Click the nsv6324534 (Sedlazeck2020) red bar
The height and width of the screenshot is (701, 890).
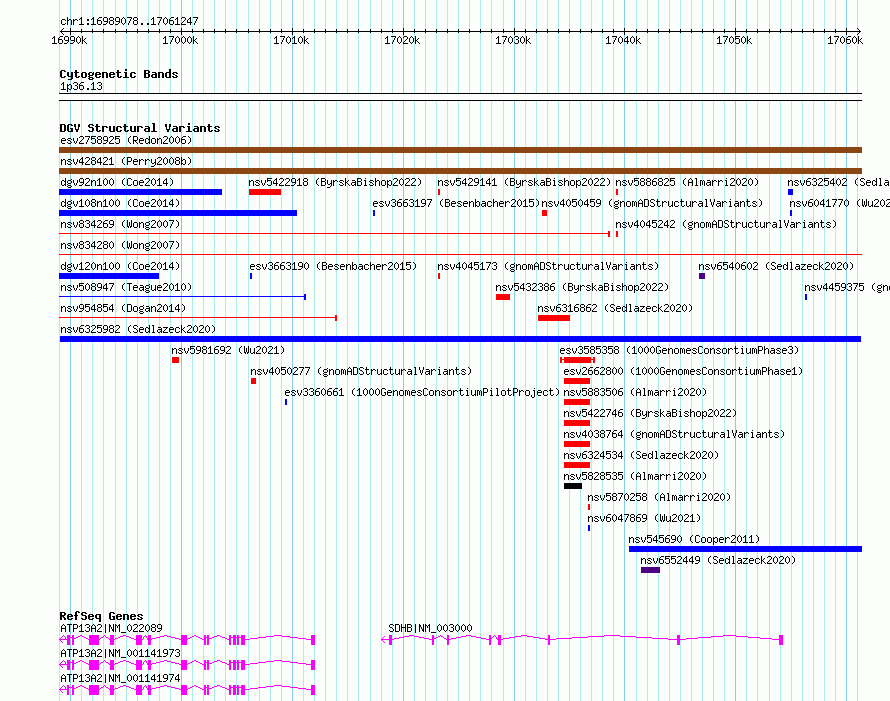pos(577,465)
